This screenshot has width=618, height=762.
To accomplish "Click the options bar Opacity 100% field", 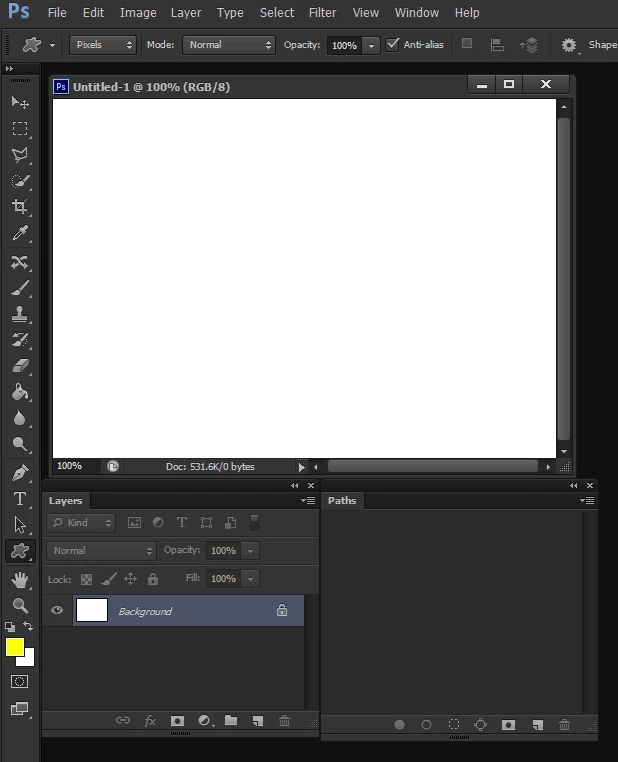I will (x=344, y=46).
